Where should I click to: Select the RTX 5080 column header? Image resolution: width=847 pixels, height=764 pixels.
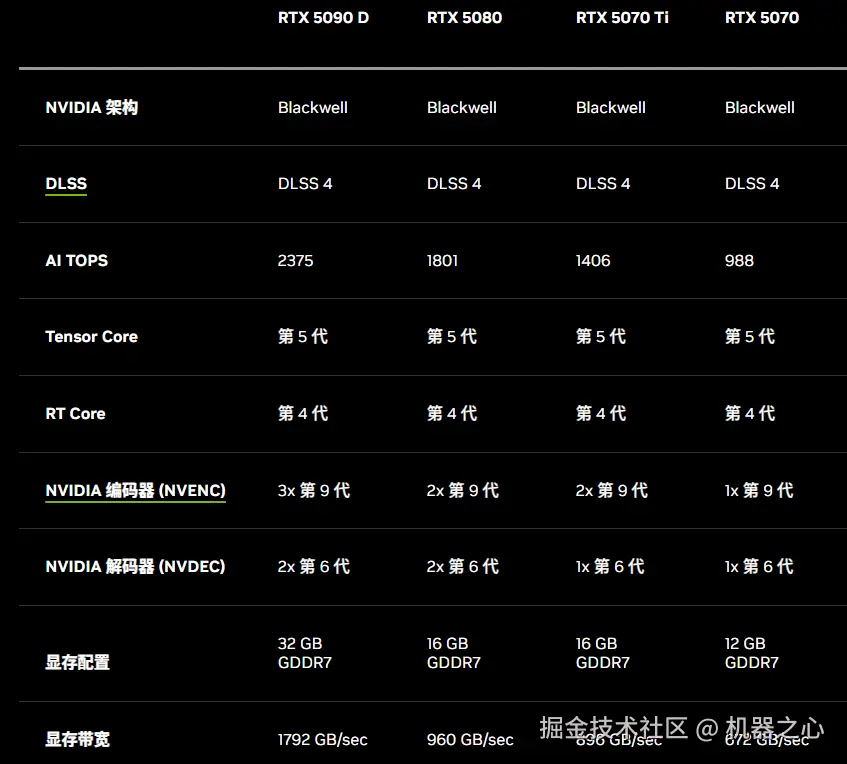pyautogui.click(x=464, y=18)
